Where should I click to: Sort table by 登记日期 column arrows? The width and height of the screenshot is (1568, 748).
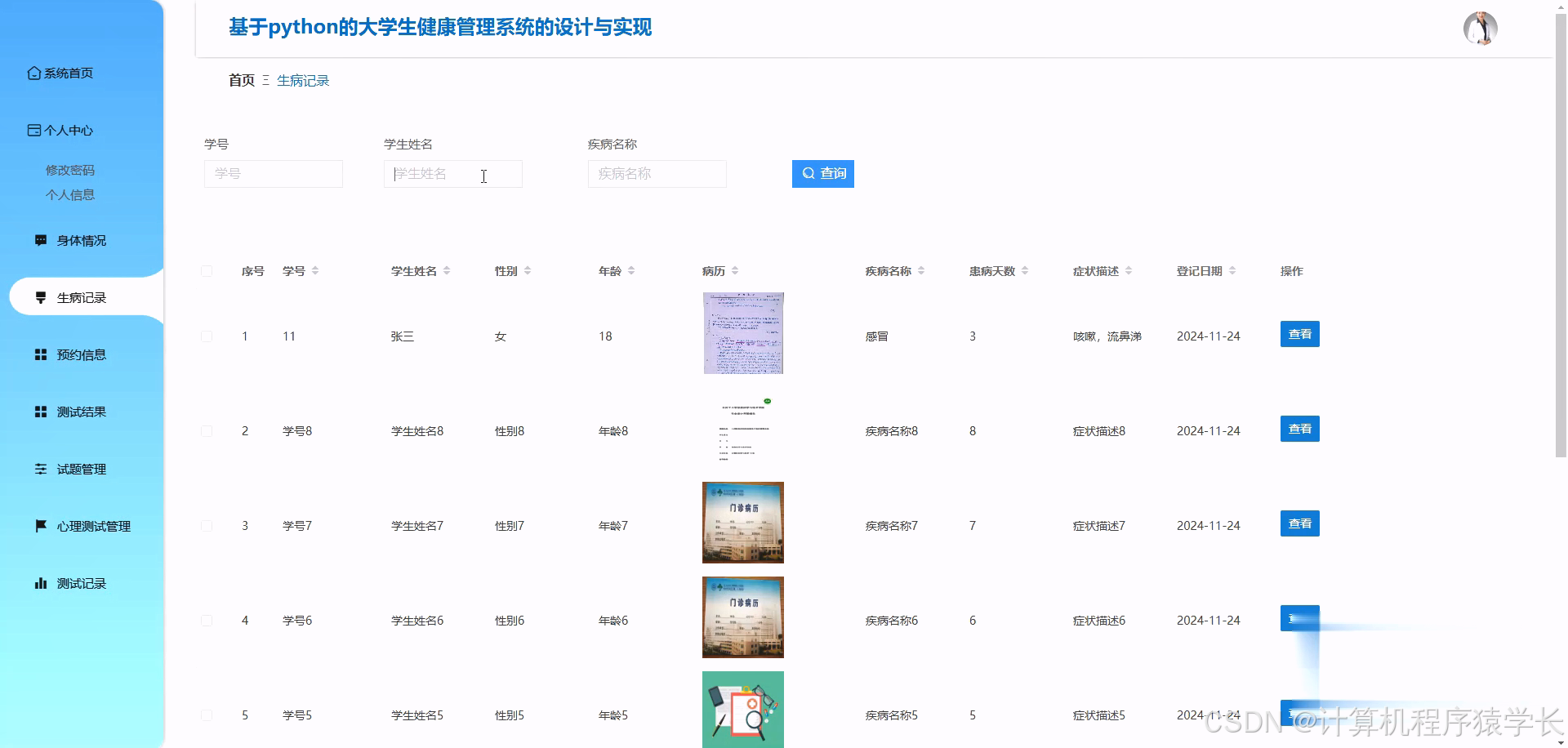(x=1232, y=271)
